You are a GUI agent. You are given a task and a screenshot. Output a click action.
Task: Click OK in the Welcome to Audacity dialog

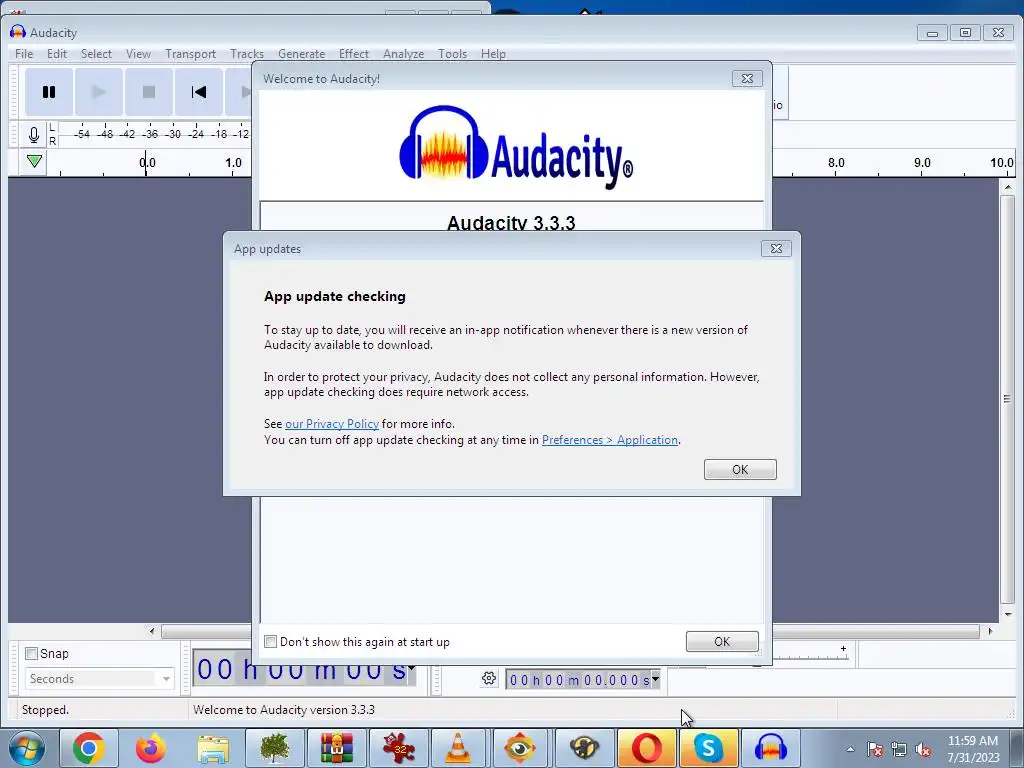click(x=722, y=641)
